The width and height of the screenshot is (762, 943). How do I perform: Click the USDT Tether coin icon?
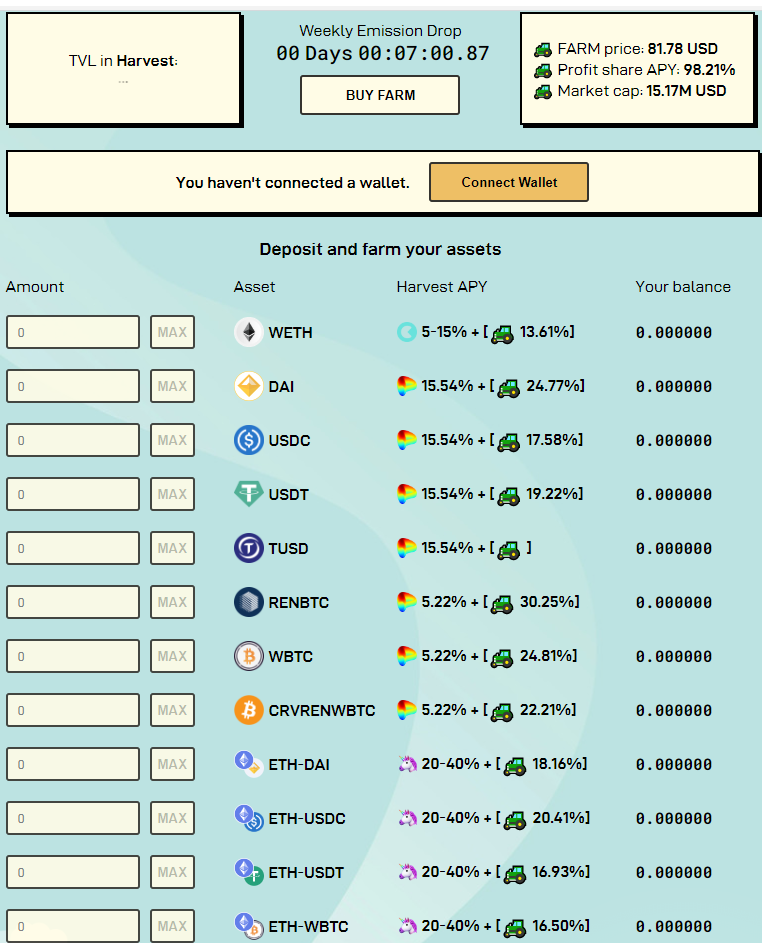coord(248,494)
